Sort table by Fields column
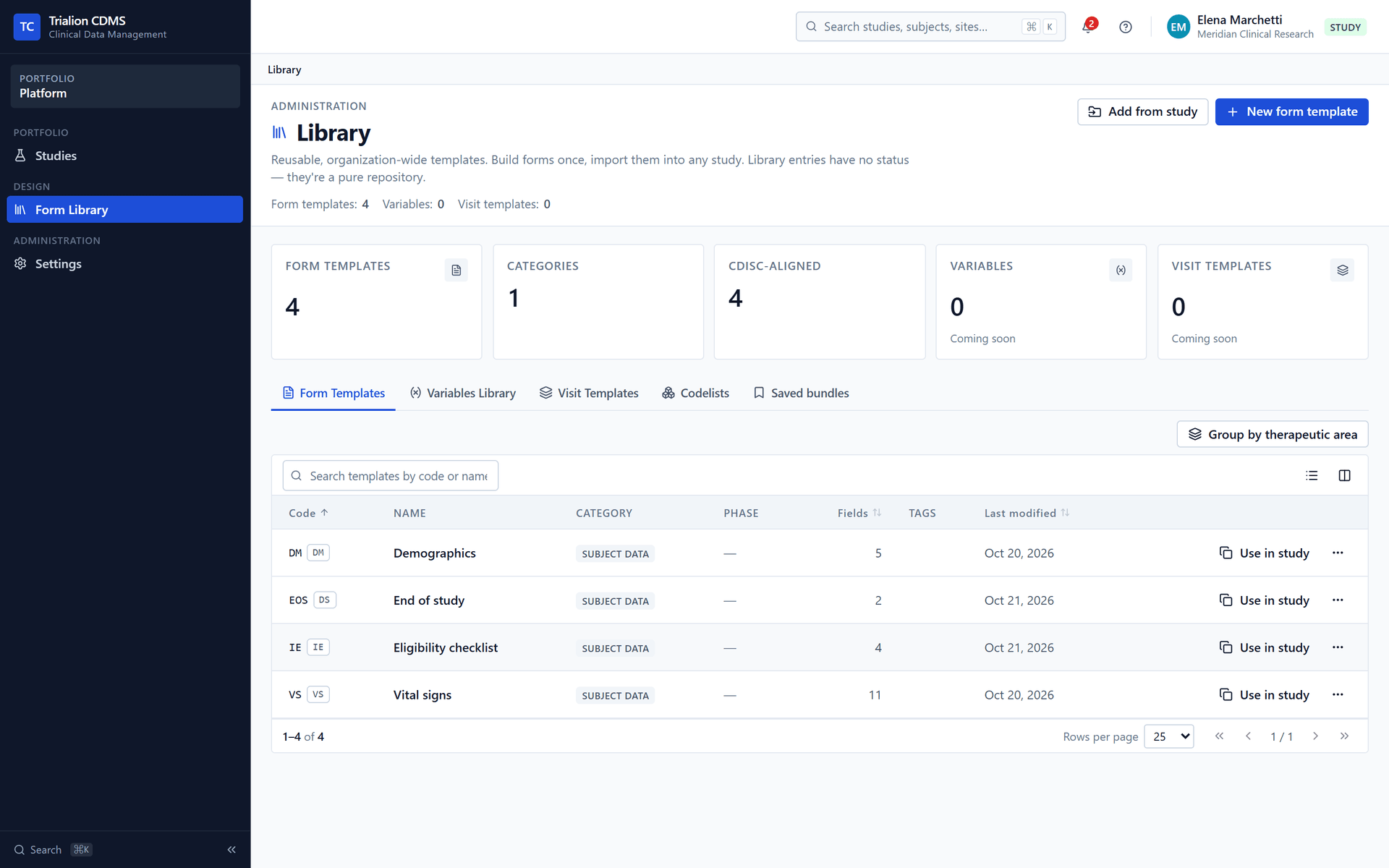This screenshot has width=1389, height=868. 859,513
